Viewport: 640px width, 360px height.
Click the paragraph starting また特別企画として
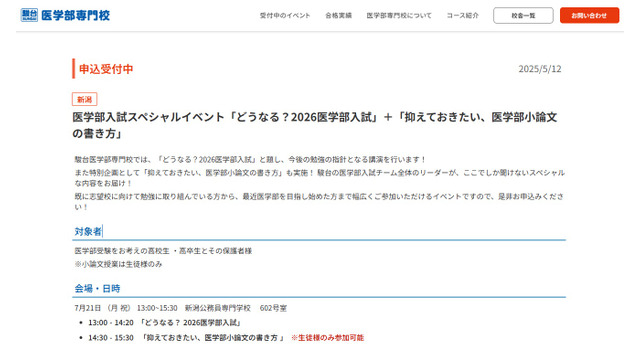(x=320, y=178)
